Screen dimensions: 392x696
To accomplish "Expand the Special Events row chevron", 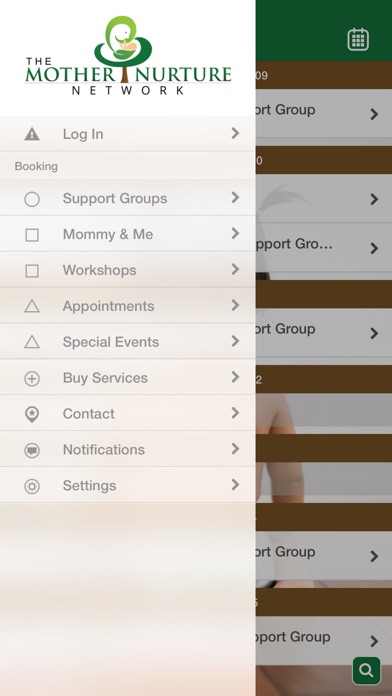I will [x=235, y=341].
